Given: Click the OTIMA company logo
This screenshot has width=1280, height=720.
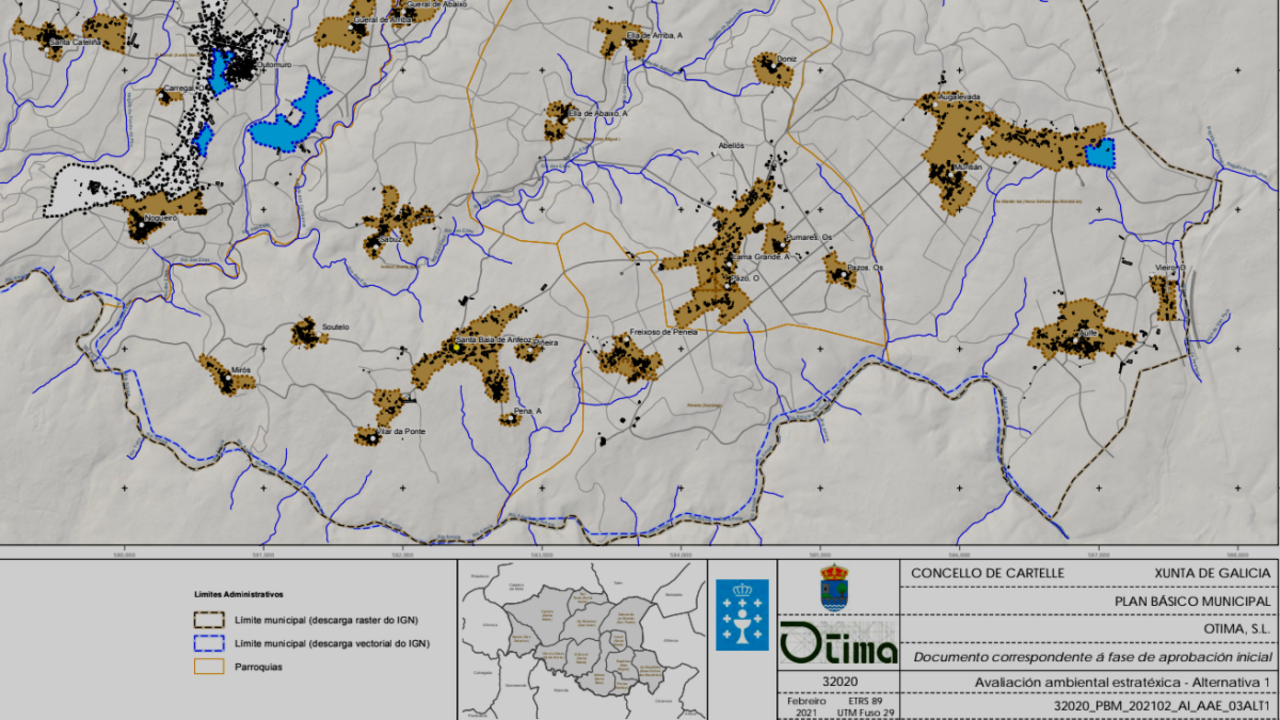Looking at the screenshot, I should point(838,642).
